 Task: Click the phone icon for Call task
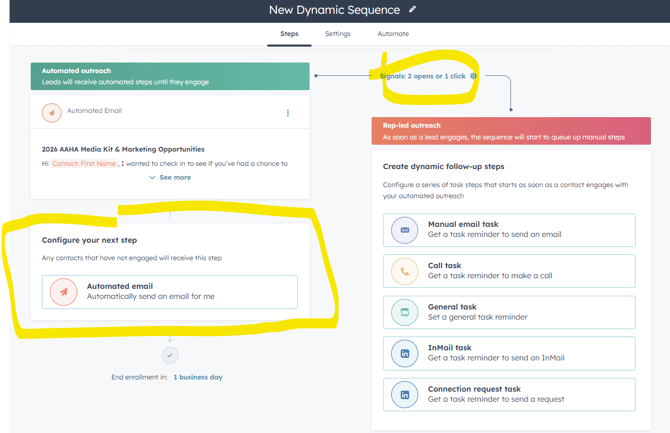(405, 271)
